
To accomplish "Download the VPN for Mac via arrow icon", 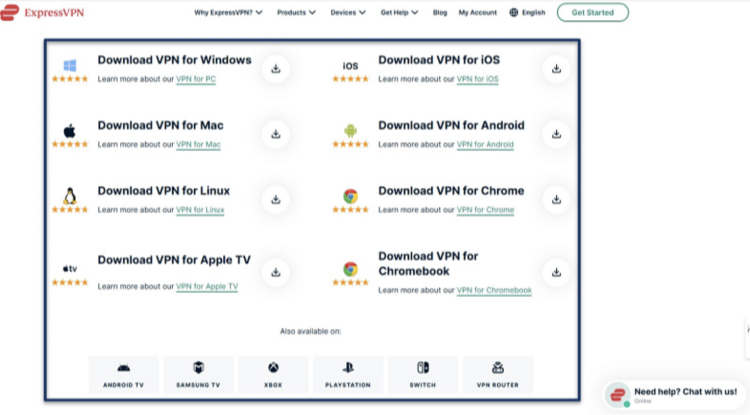I will coord(276,134).
